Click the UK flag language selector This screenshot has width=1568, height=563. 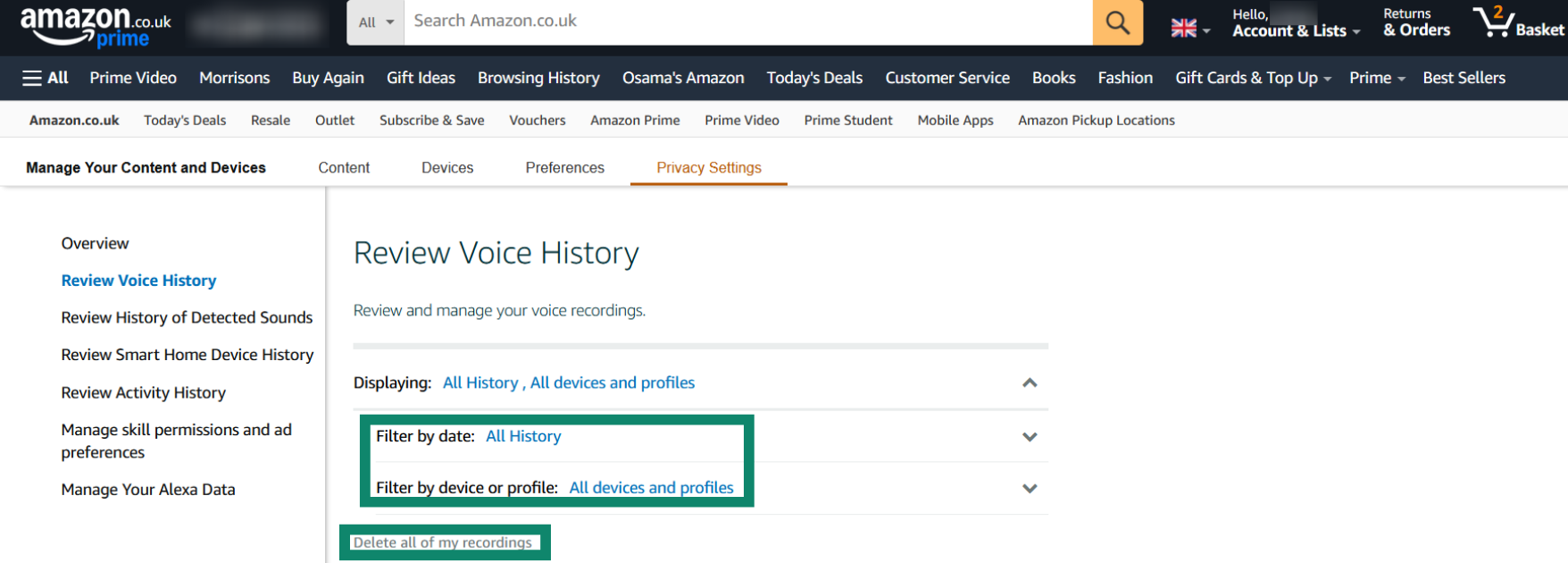click(1189, 29)
